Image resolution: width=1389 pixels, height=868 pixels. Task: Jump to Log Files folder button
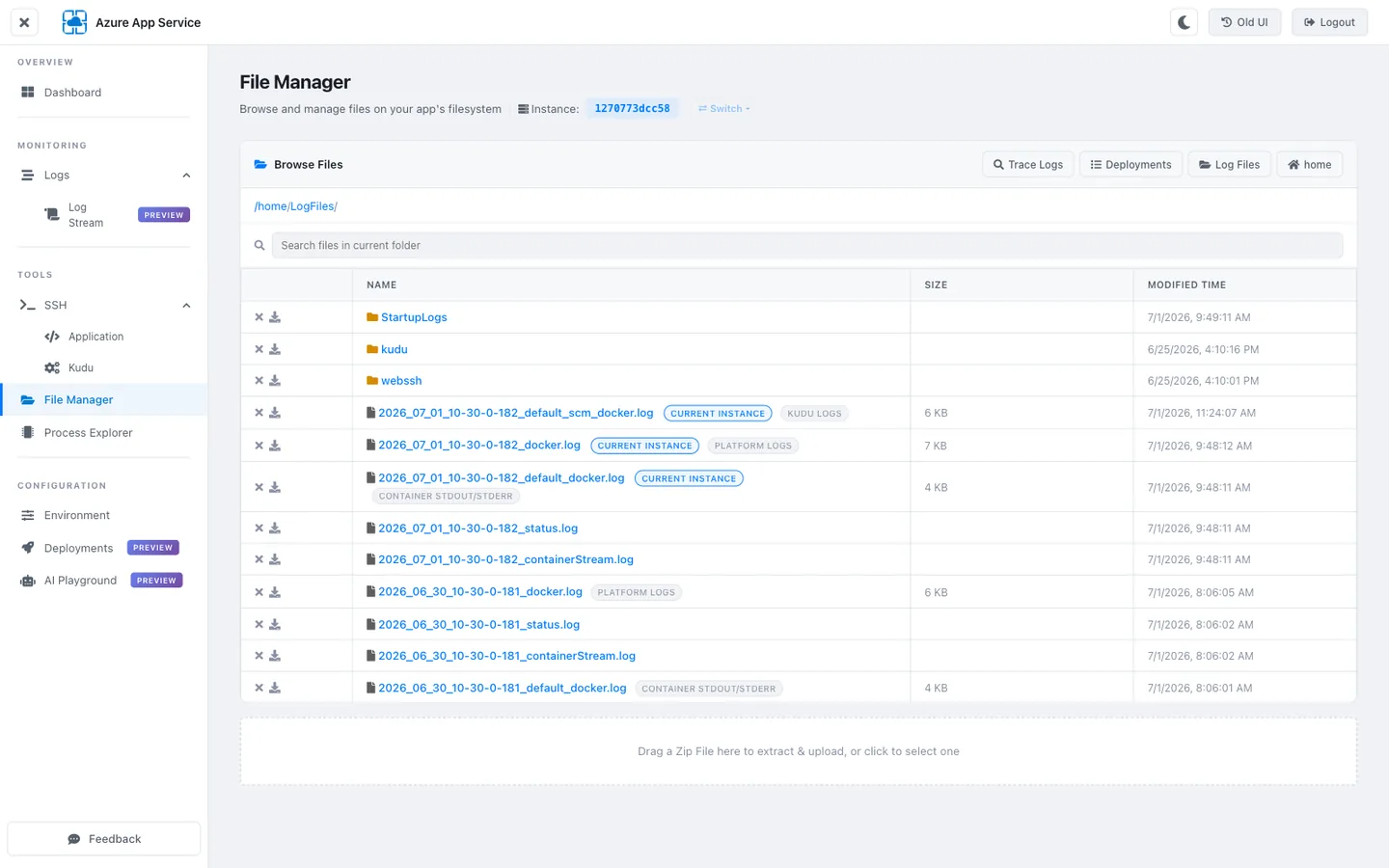point(1230,165)
